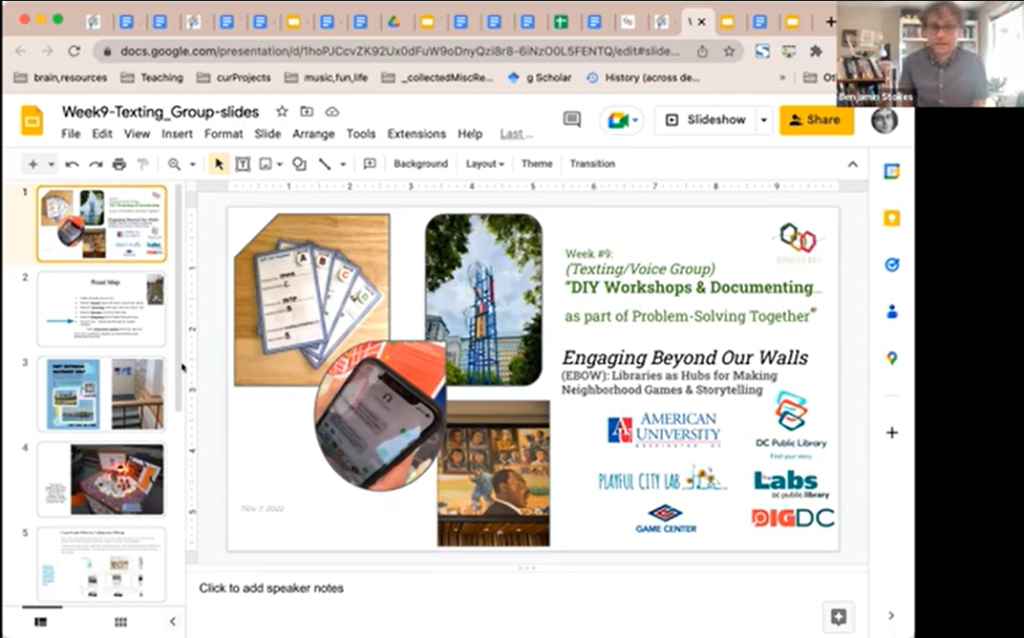Expand line type dropdown arrow

click(x=343, y=165)
